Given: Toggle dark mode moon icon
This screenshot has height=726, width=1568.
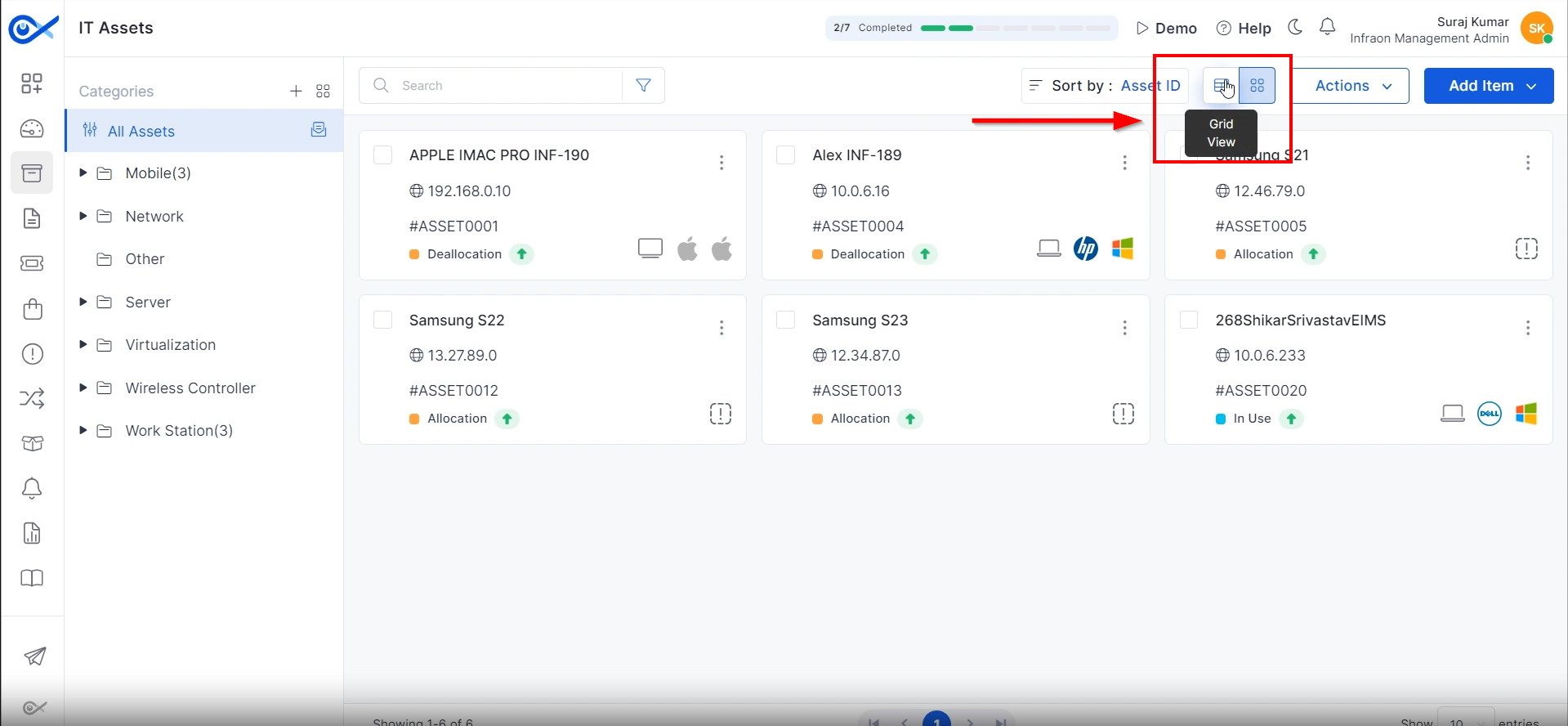Looking at the screenshot, I should coord(1295,27).
